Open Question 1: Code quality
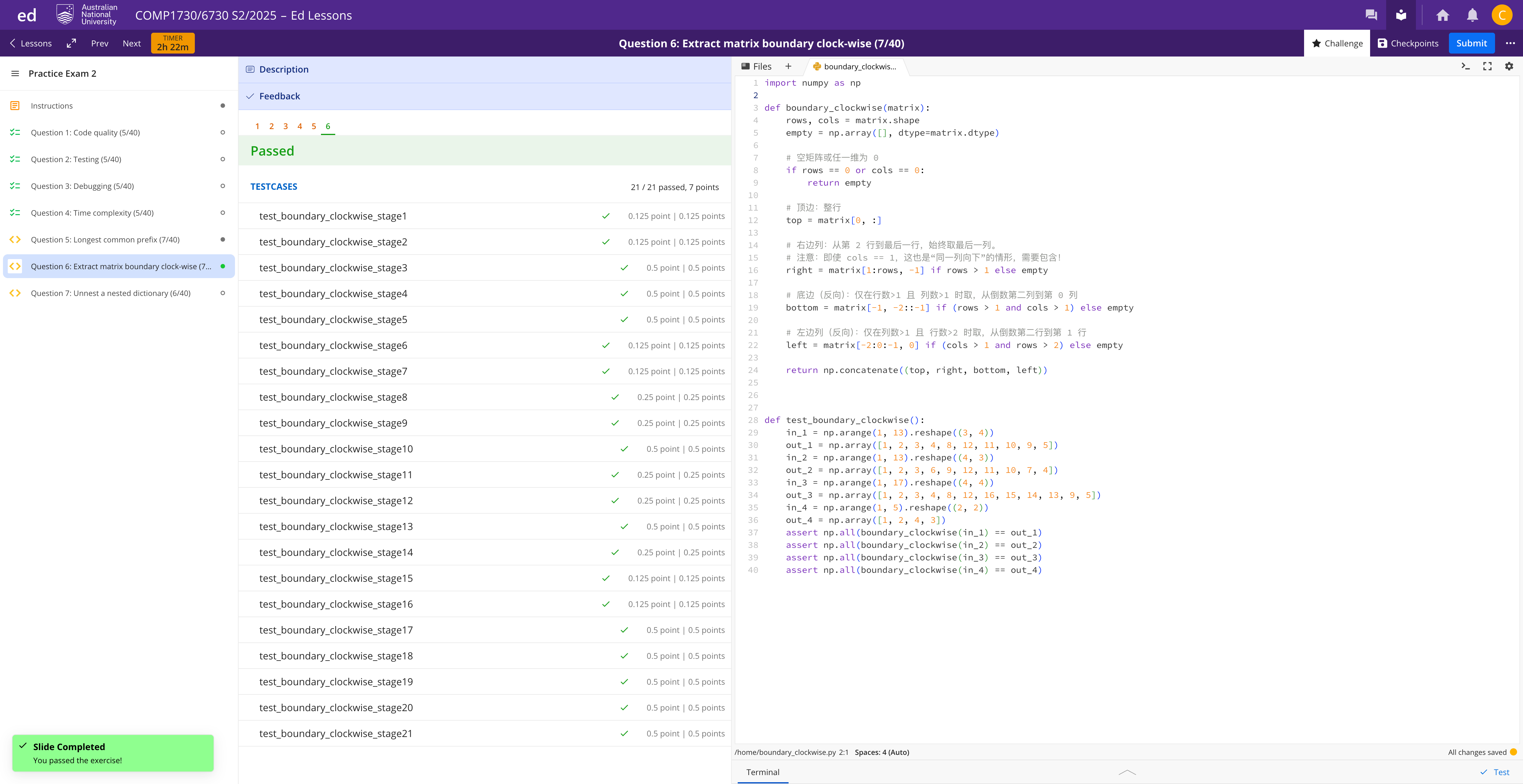1523x784 pixels. [119, 132]
